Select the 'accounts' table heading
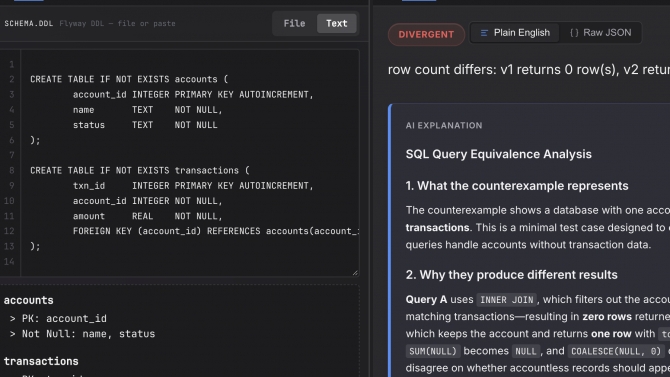This screenshot has width=670, height=377. pyautogui.click(x=29, y=300)
